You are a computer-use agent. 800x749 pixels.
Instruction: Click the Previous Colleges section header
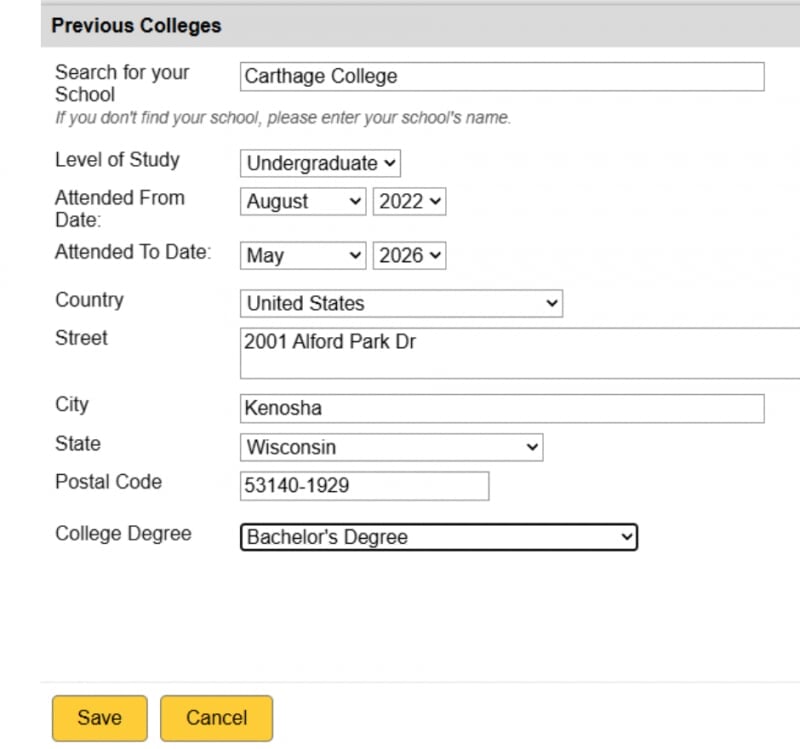pyautogui.click(x=136, y=25)
